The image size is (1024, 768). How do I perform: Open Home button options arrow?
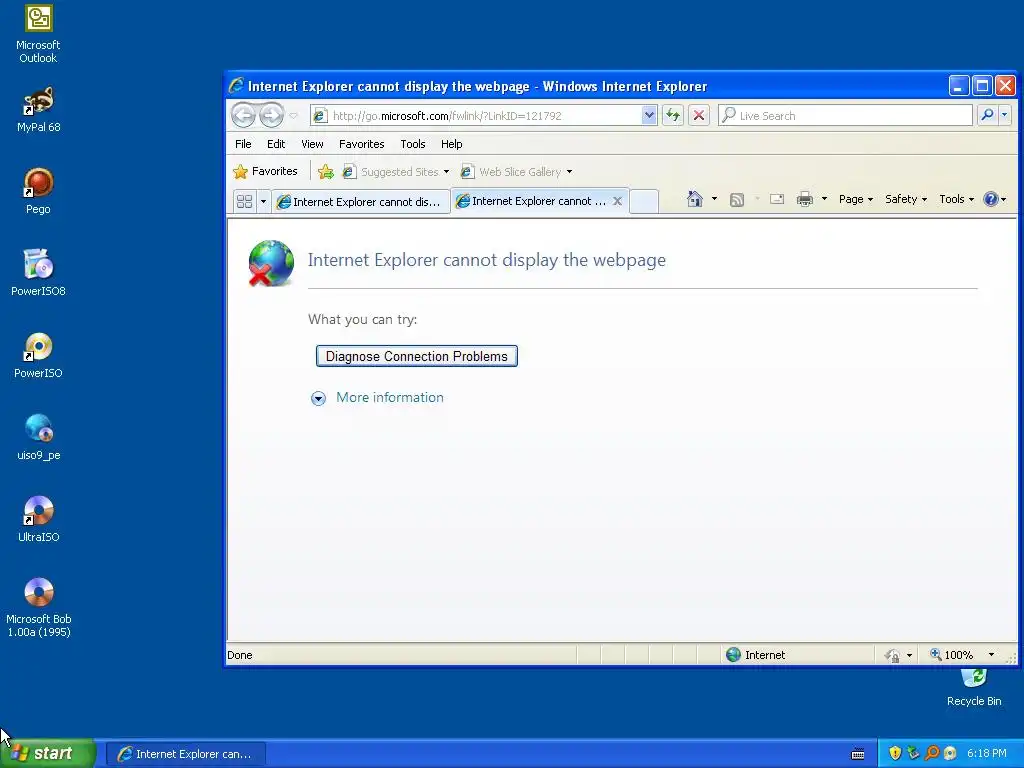[714, 199]
